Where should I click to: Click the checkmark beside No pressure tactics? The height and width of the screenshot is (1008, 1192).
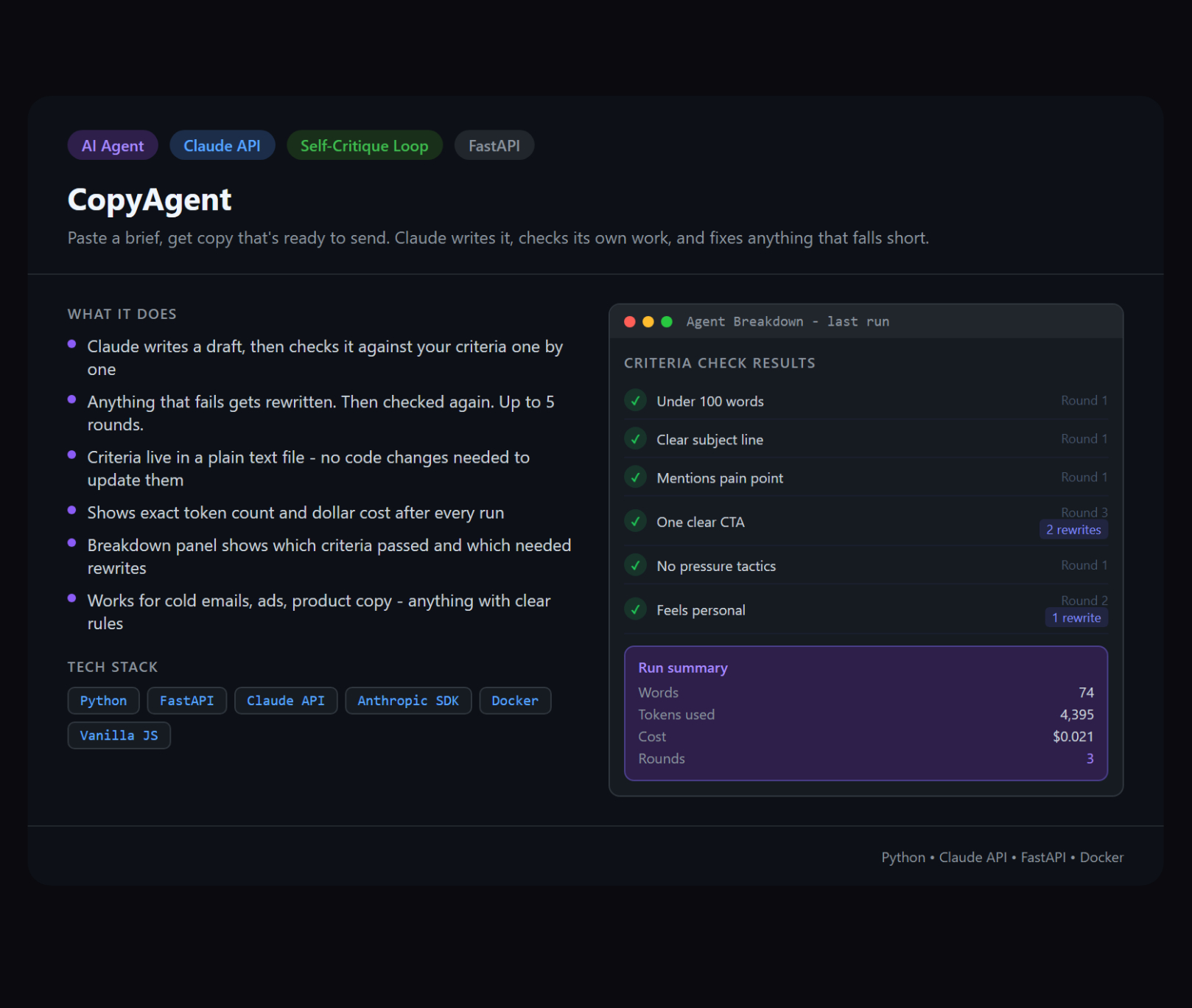click(635, 566)
